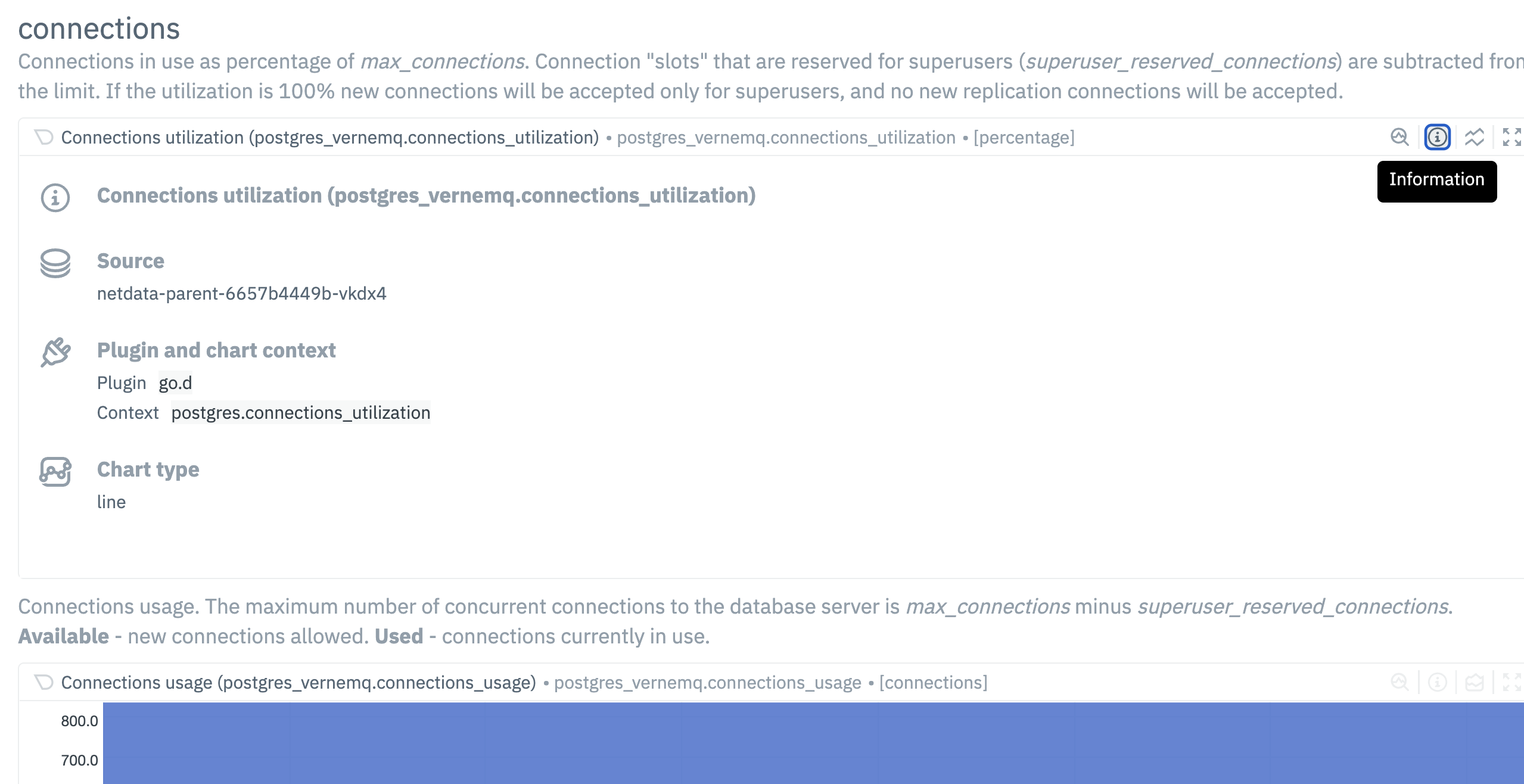The image size is (1524, 784).
Task: Toggle the tag loop icon on Connections utilization header
Action: pyautogui.click(x=43, y=137)
